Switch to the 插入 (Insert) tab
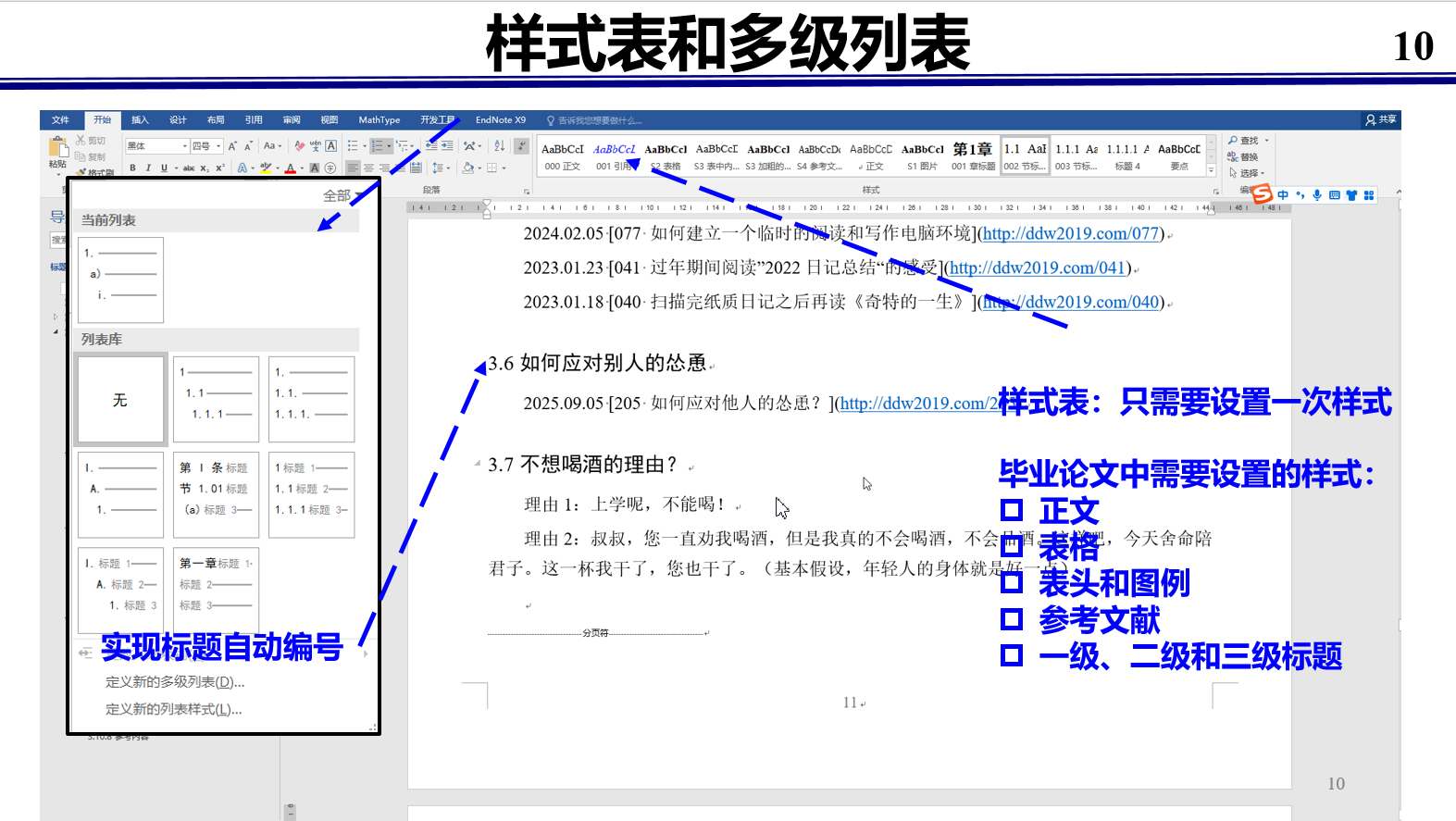 point(140,120)
